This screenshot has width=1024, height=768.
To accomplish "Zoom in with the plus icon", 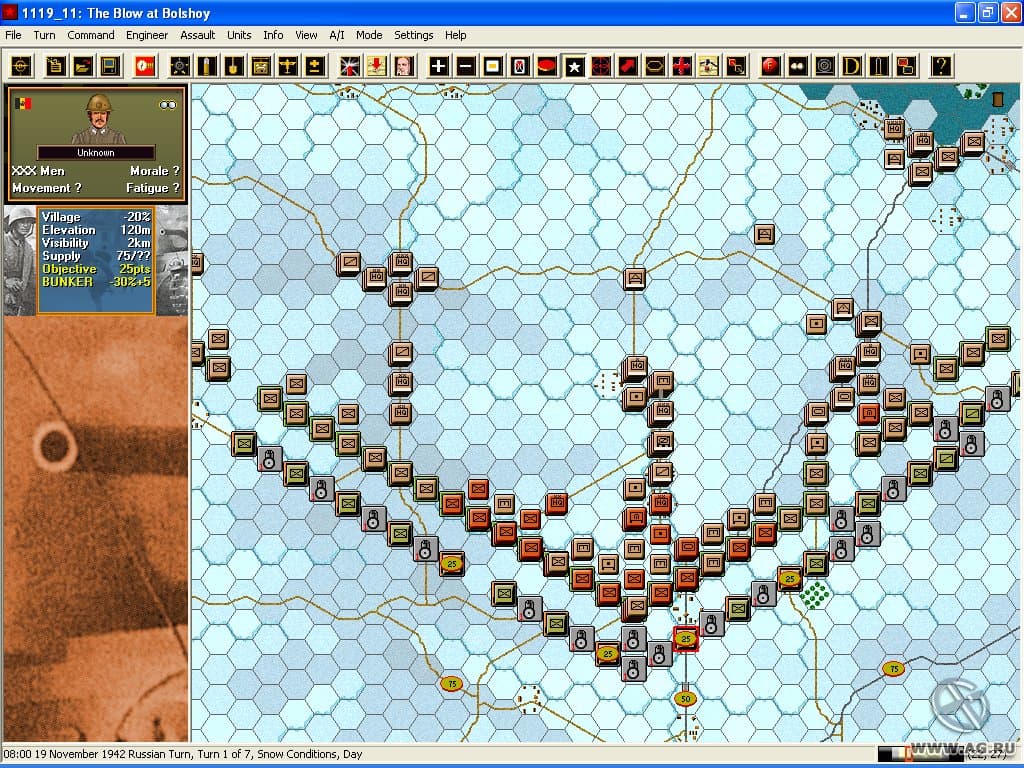I will tap(438, 66).
